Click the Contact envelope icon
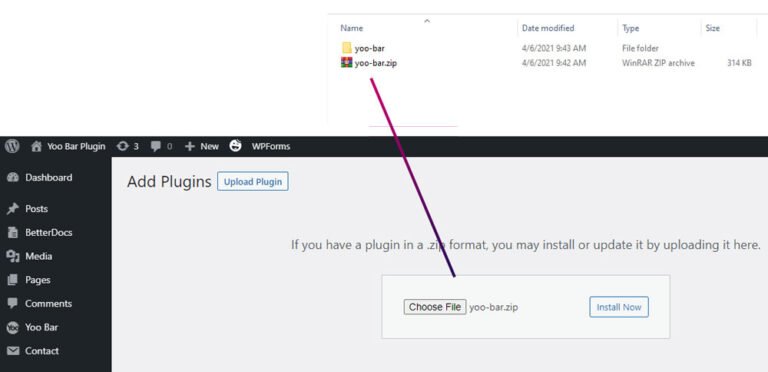Screen dimensions: 768x372 (13, 351)
